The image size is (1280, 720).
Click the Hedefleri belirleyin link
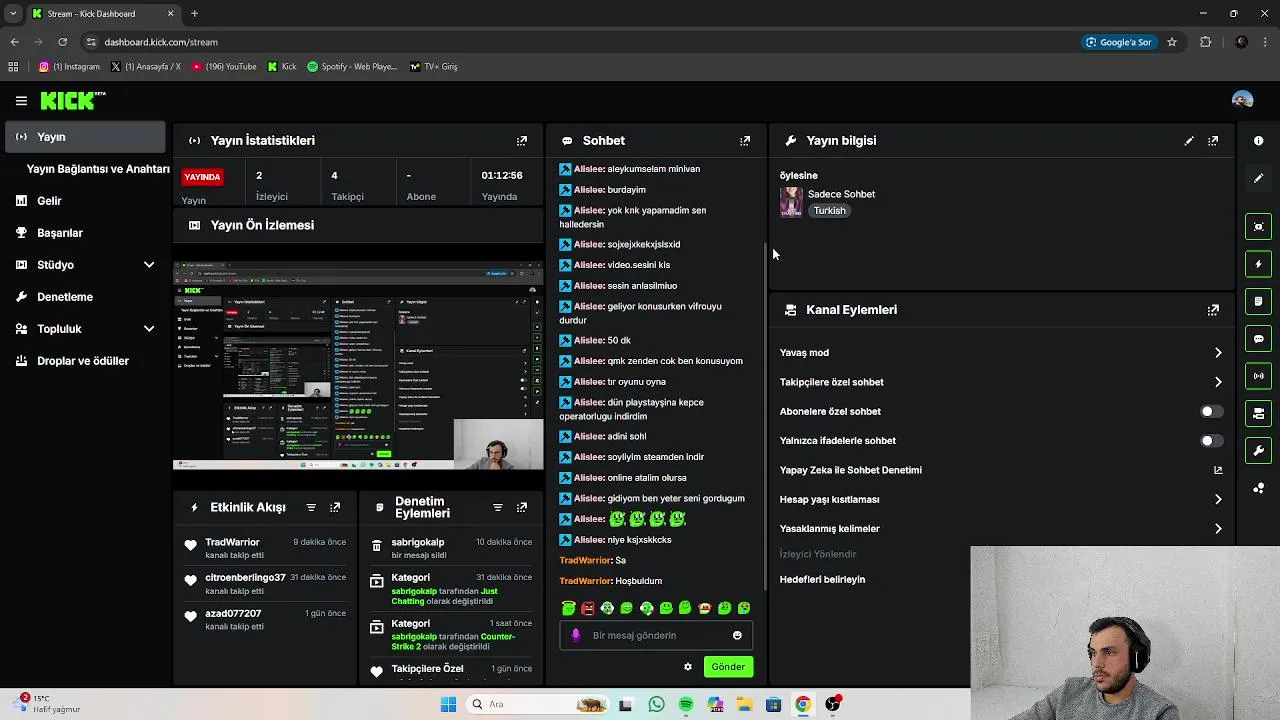tap(822, 580)
